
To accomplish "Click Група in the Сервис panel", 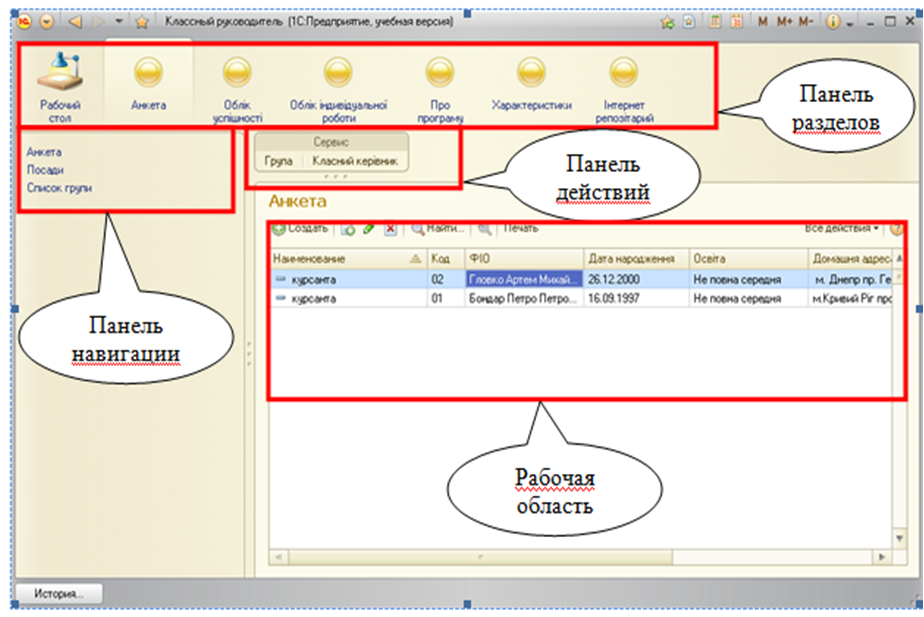I will pos(278,161).
